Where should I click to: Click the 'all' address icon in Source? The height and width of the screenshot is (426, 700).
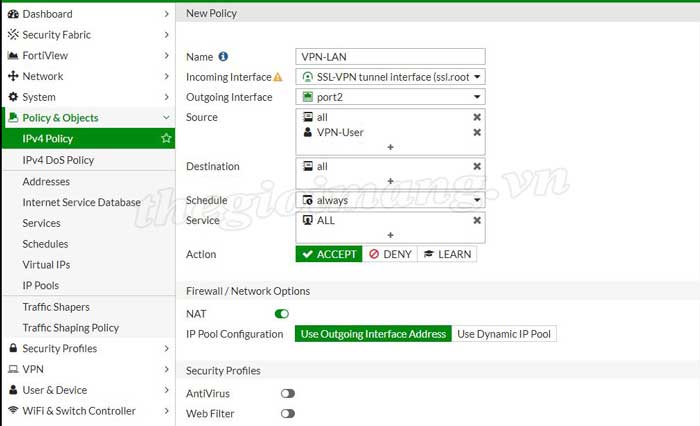[308, 117]
